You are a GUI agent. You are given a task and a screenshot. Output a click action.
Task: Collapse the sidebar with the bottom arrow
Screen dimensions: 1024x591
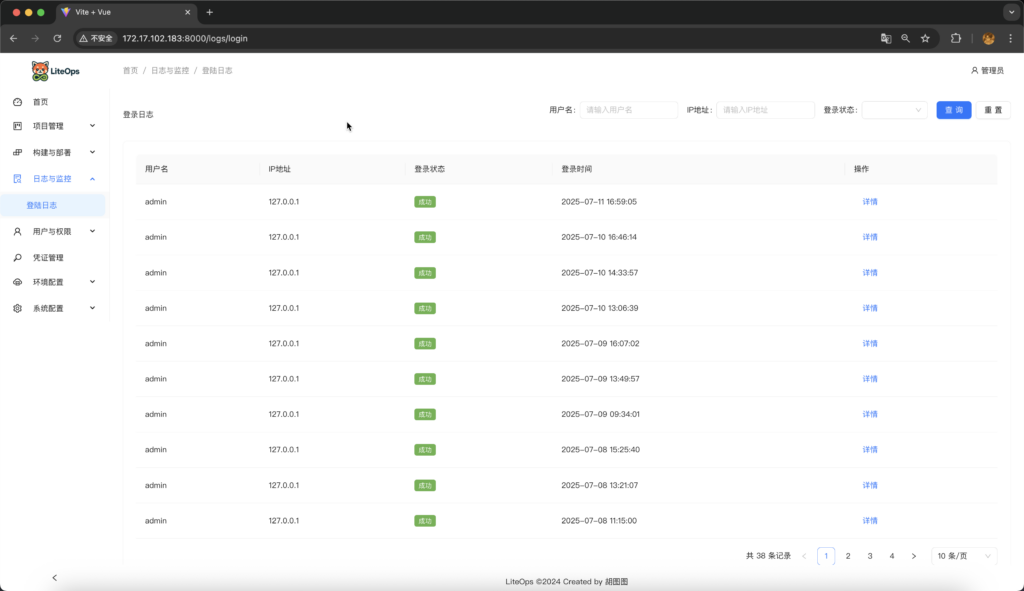(54, 577)
